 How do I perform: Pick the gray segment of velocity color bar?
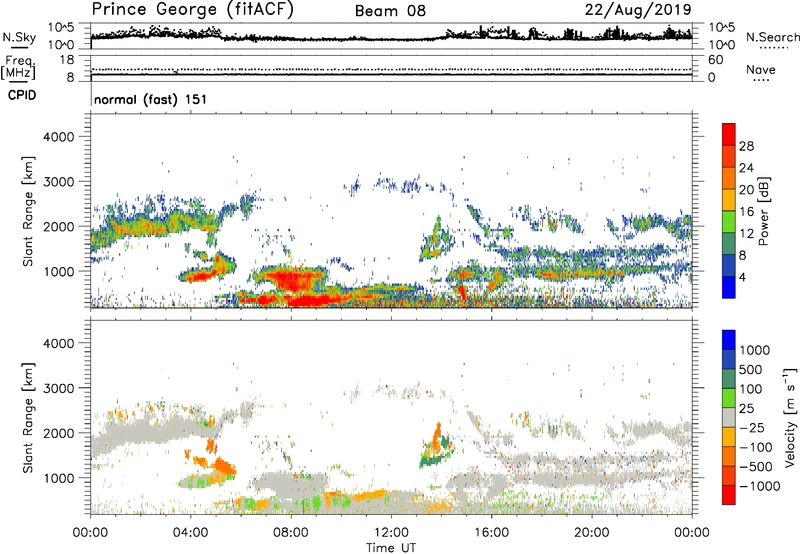pyautogui.click(x=729, y=417)
